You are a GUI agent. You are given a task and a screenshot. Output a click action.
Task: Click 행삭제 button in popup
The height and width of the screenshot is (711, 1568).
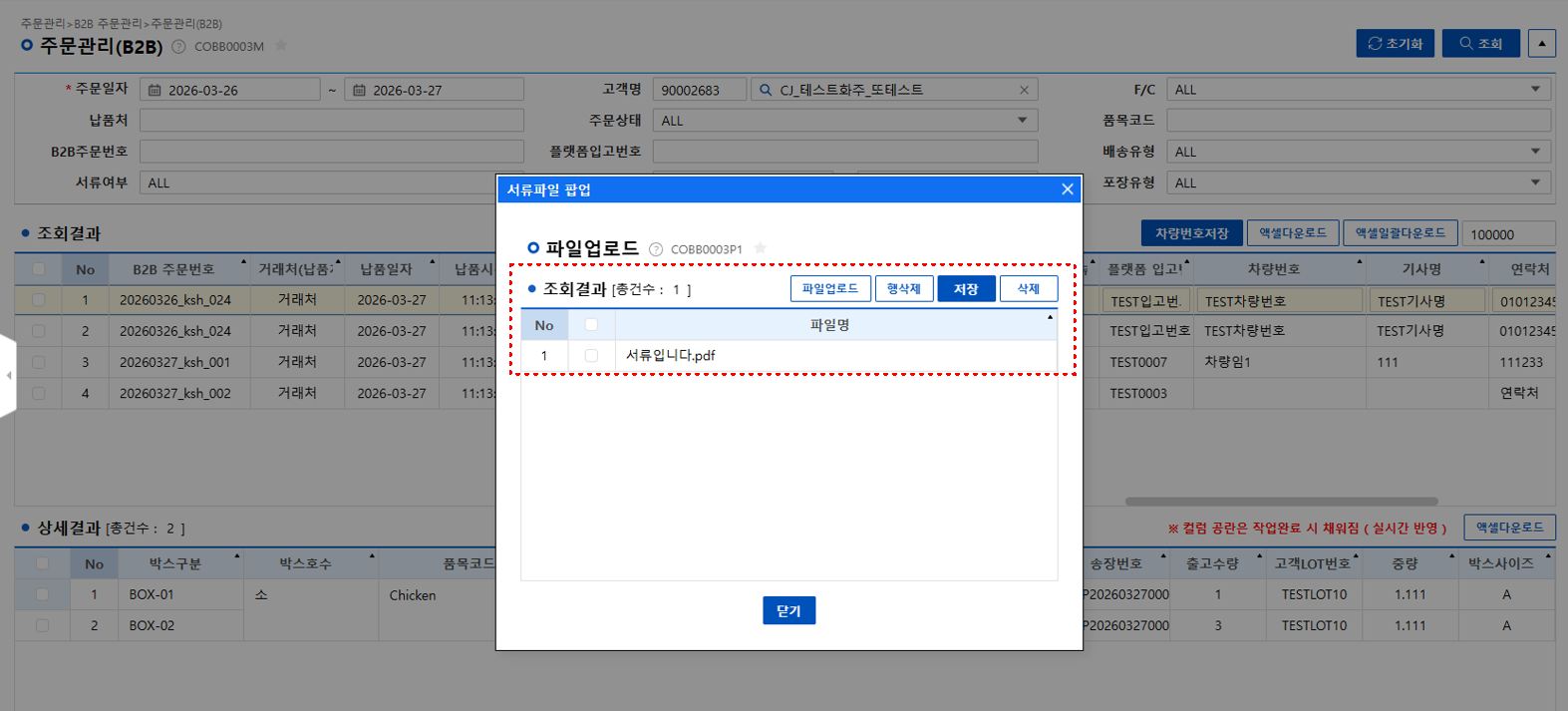[x=904, y=288]
